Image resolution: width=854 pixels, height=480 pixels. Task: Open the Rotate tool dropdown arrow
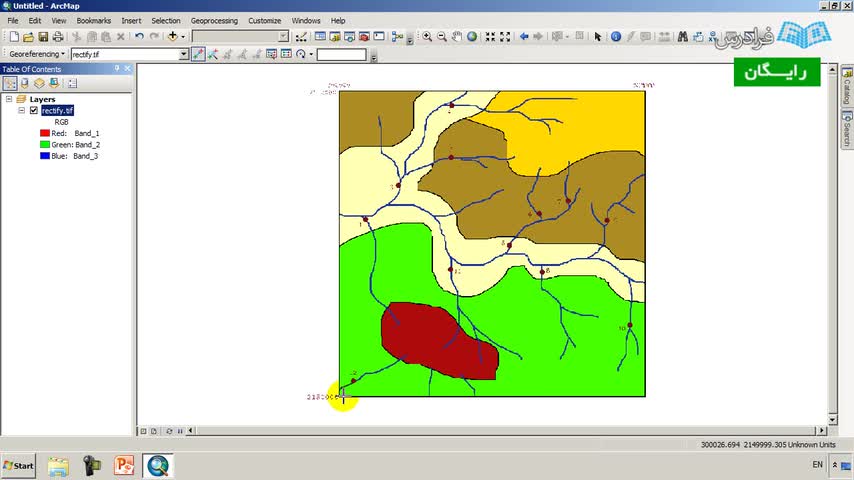312,54
